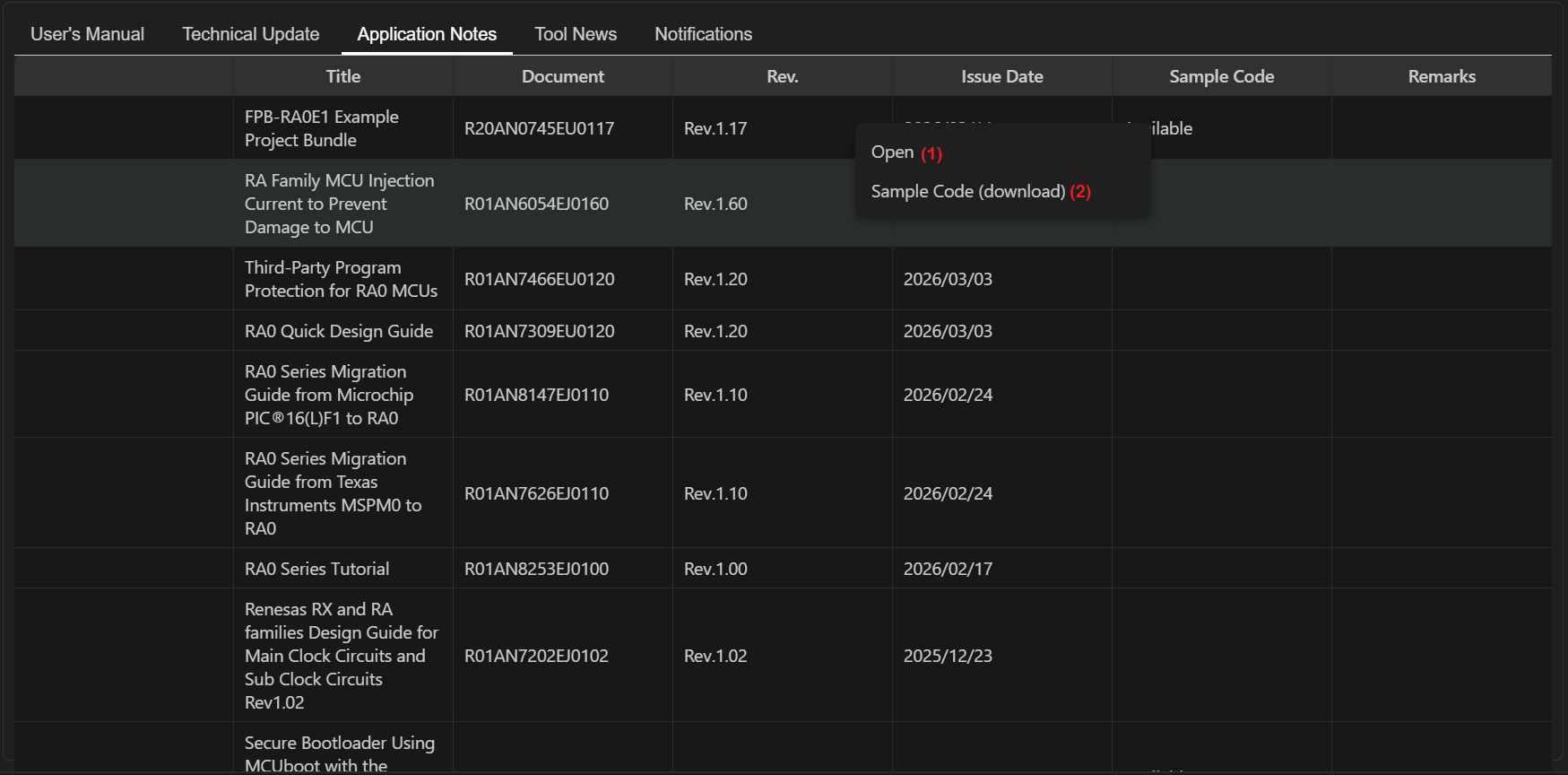Select Migration Guide from Texas Instruments MSPM0 title
Viewport: 1568px width, 775px height.
coord(333,493)
